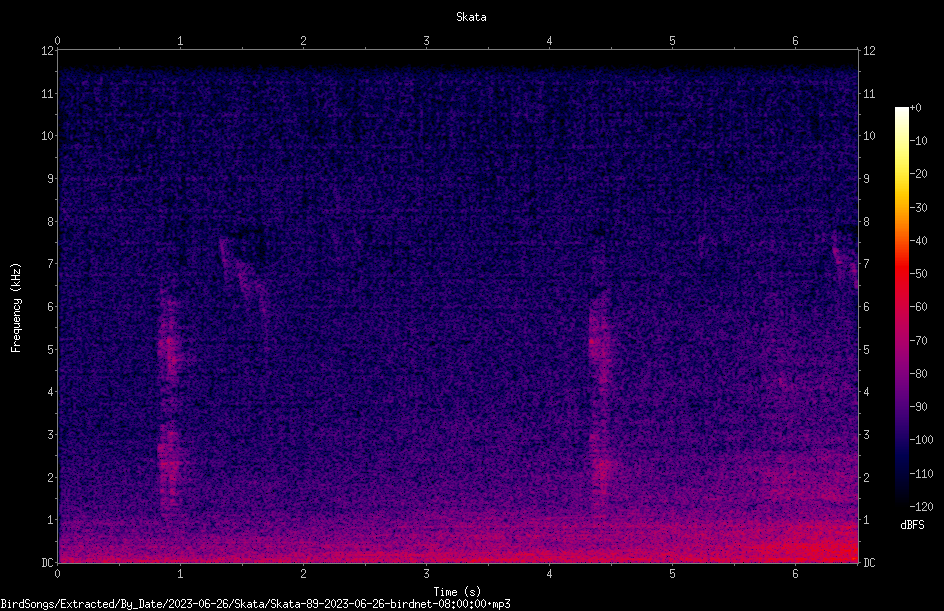944x611 pixels.
Task: Click the '10' tick label on the left frequency axis
Action: tap(47, 136)
